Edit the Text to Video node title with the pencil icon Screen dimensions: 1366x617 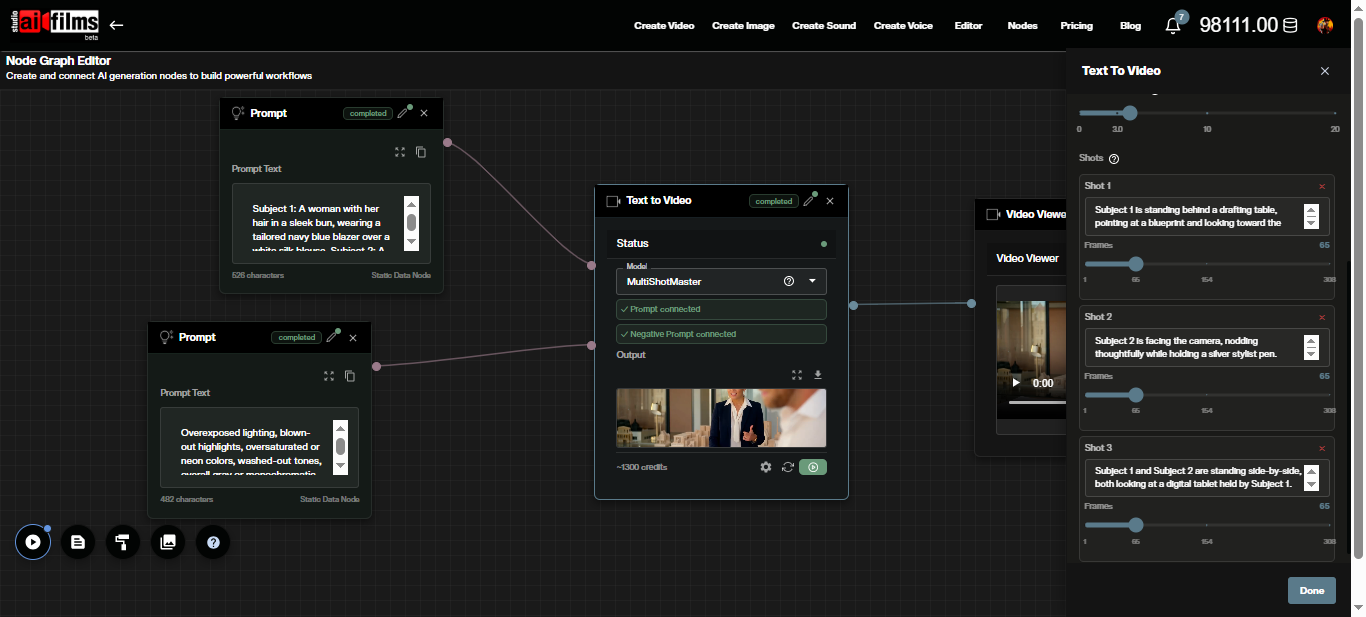pyautogui.click(x=810, y=200)
